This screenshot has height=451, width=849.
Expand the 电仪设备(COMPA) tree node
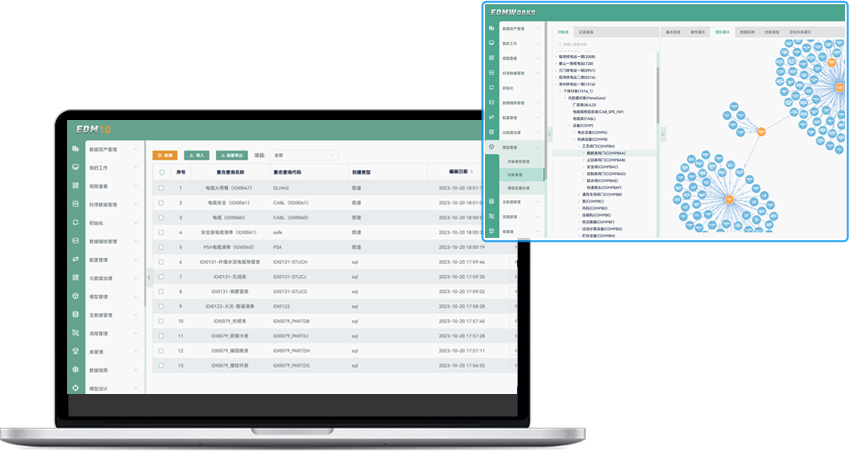[x=574, y=133]
